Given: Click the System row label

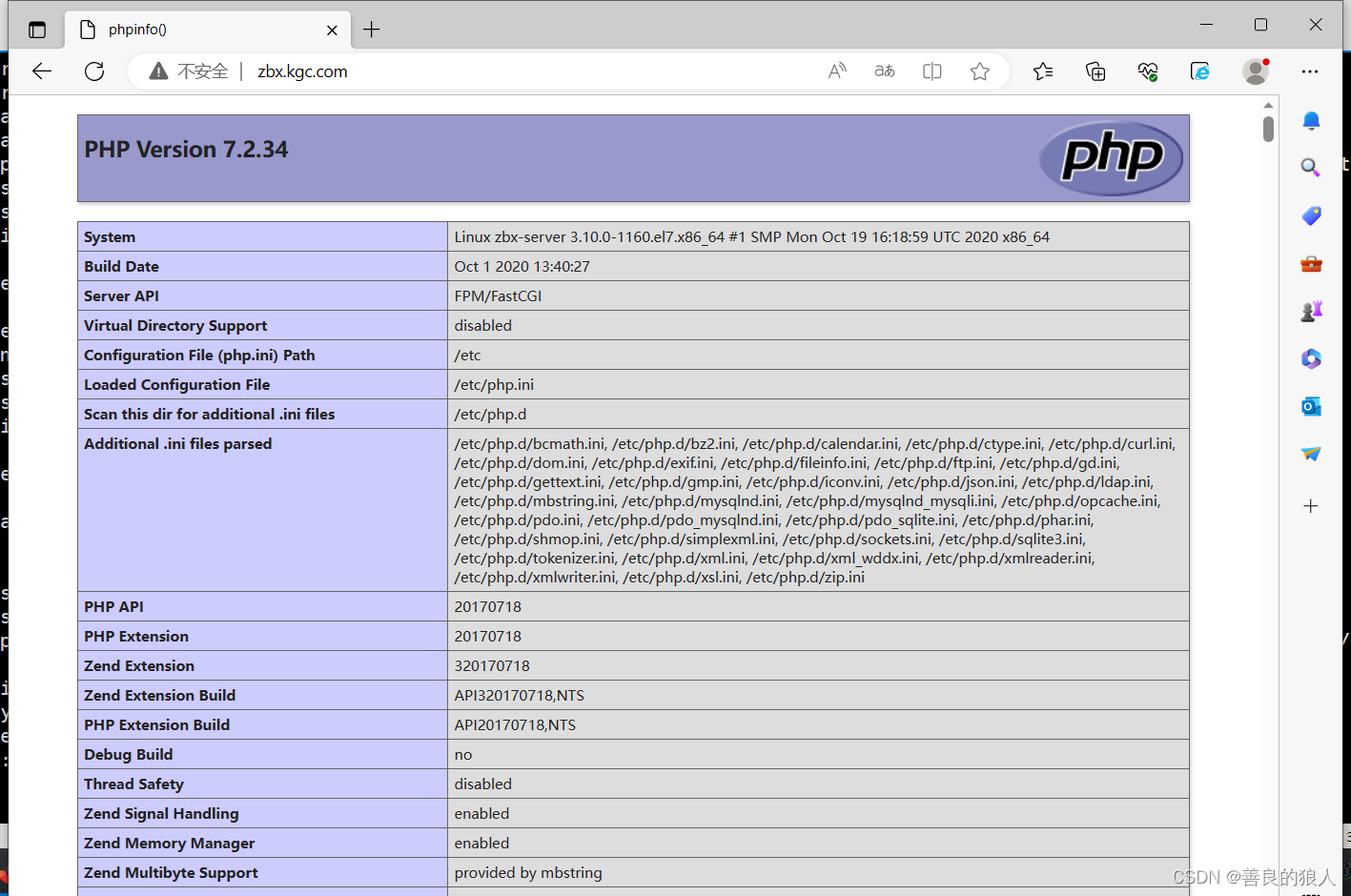Looking at the screenshot, I should coord(110,237).
